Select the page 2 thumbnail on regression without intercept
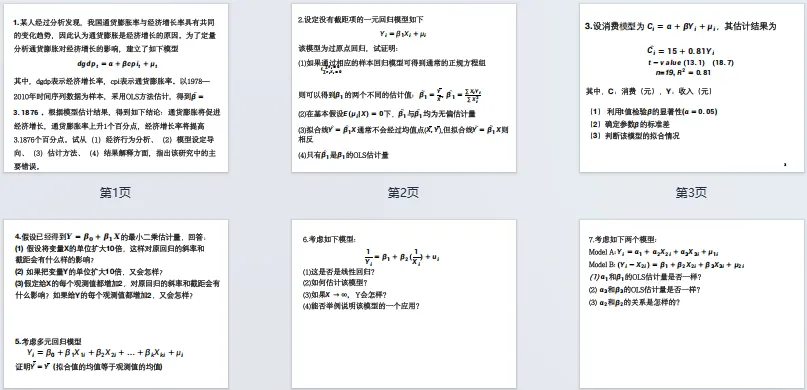The width and height of the screenshot is (807, 390). click(x=404, y=88)
